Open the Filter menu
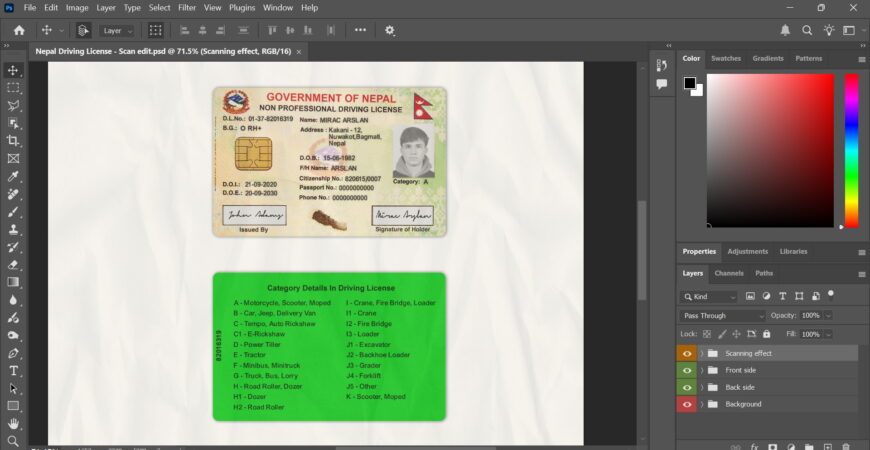The height and width of the screenshot is (450, 870). (187, 8)
